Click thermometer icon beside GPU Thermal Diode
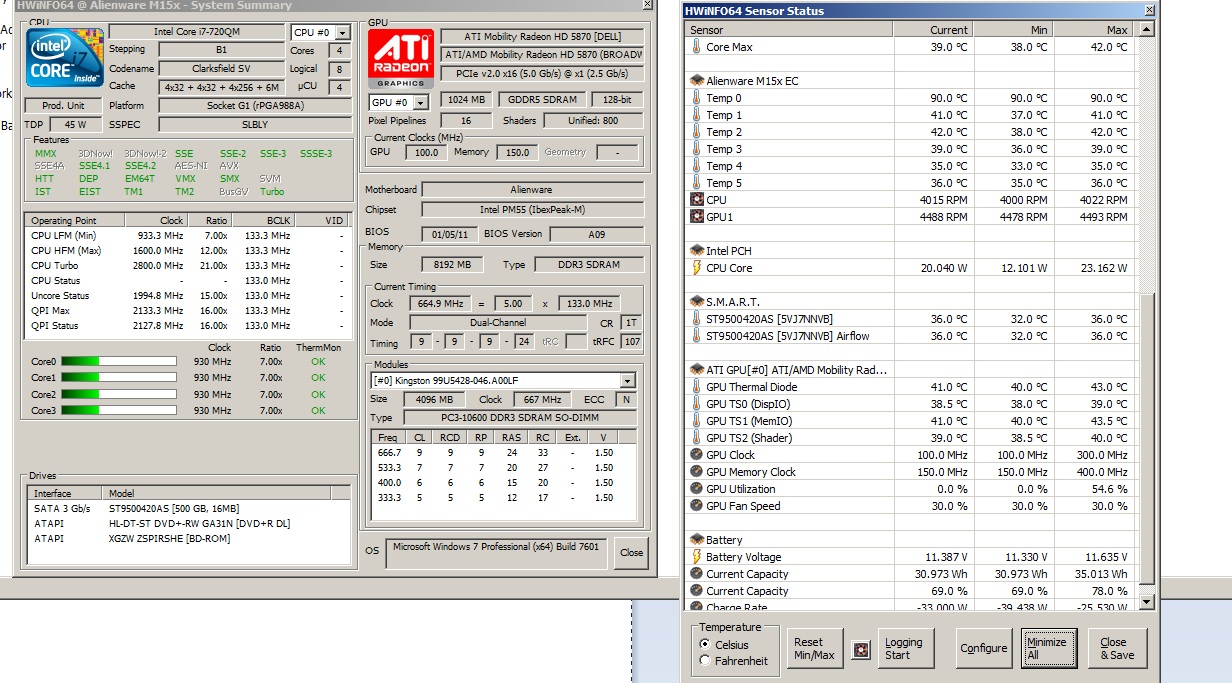Screen dimensions: 1232x683 click(x=697, y=387)
